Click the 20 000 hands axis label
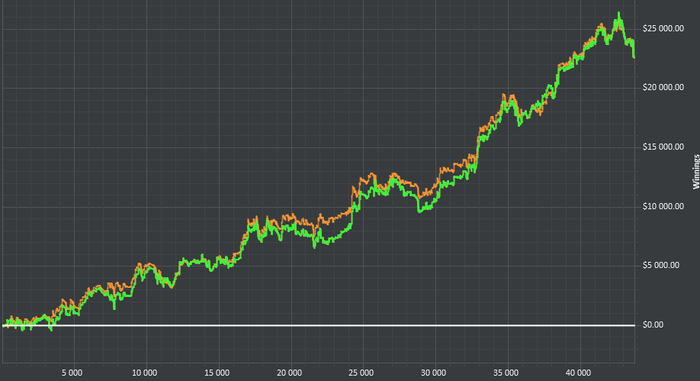Viewport: 700px width, 381px height. [289, 373]
